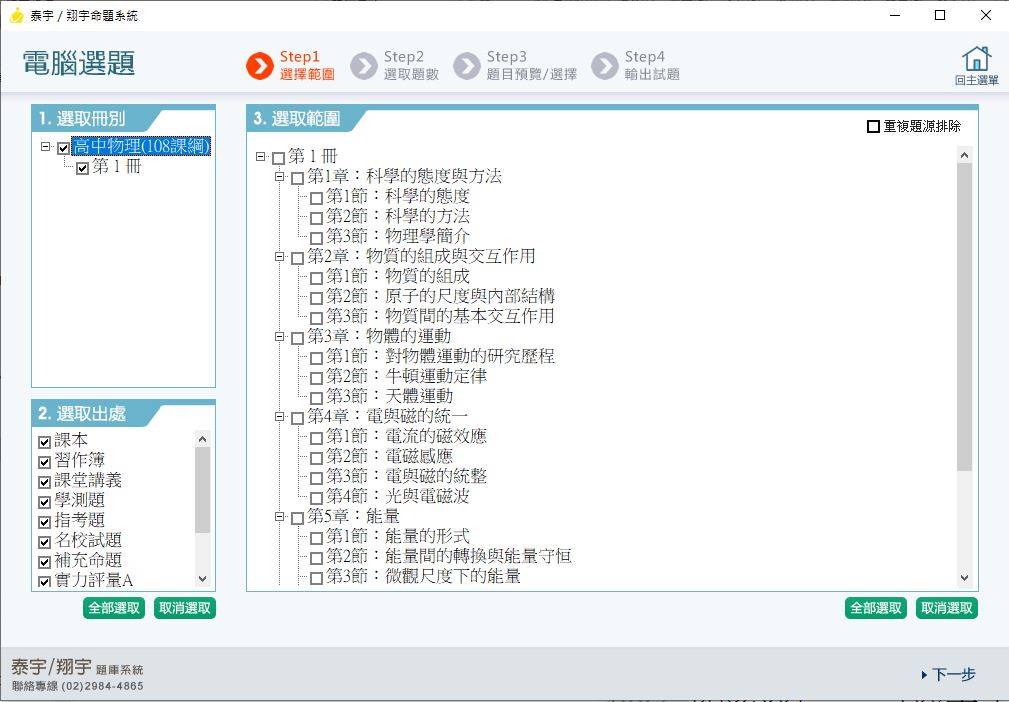1009x702 pixels.
Task: Click the app icon in title bar
Action: pos(17,15)
